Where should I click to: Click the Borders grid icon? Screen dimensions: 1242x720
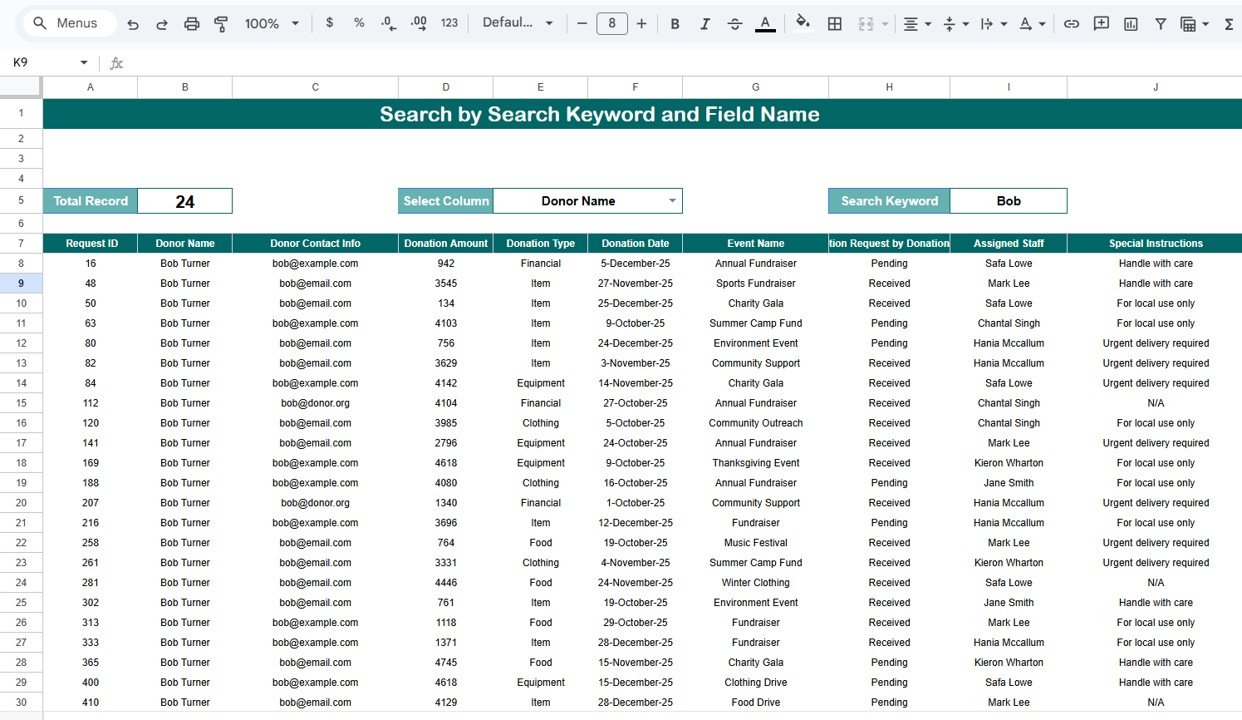coord(834,23)
